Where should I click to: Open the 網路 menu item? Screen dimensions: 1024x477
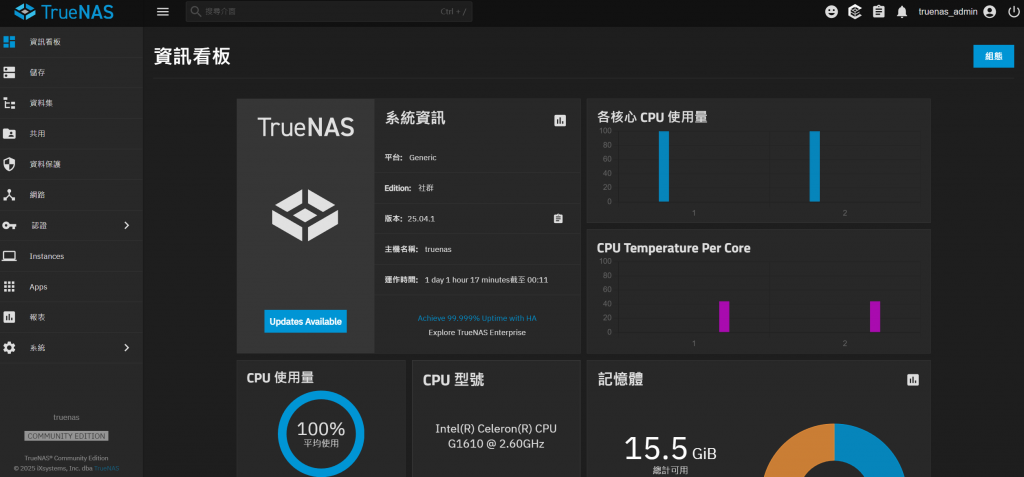click(x=71, y=195)
